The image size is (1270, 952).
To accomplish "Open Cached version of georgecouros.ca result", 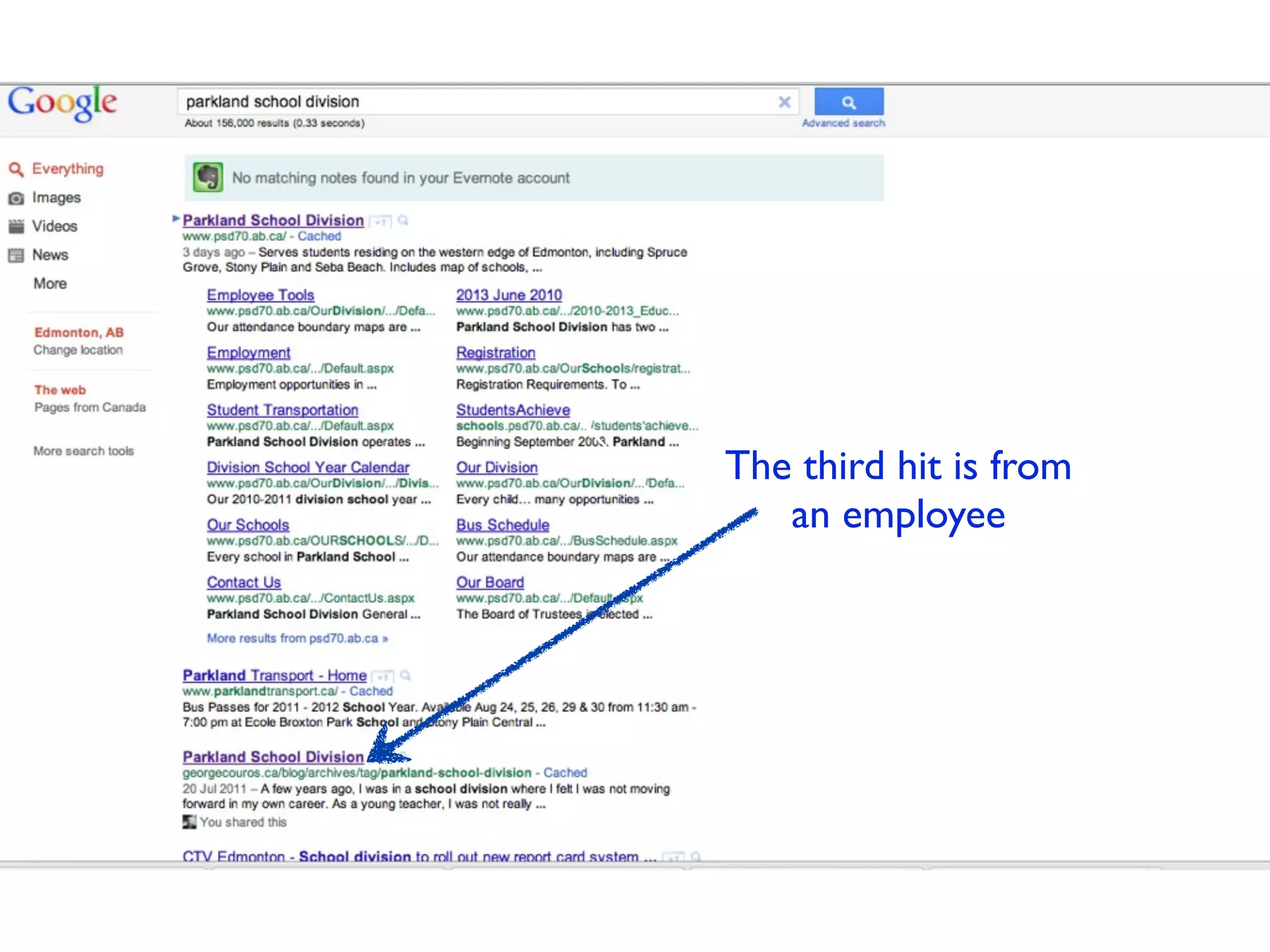I will 565,773.
